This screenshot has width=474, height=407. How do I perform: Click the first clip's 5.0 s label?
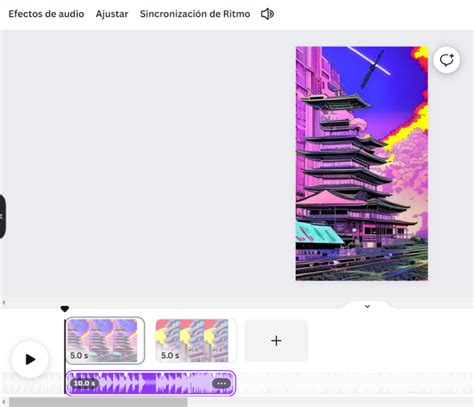tap(79, 356)
